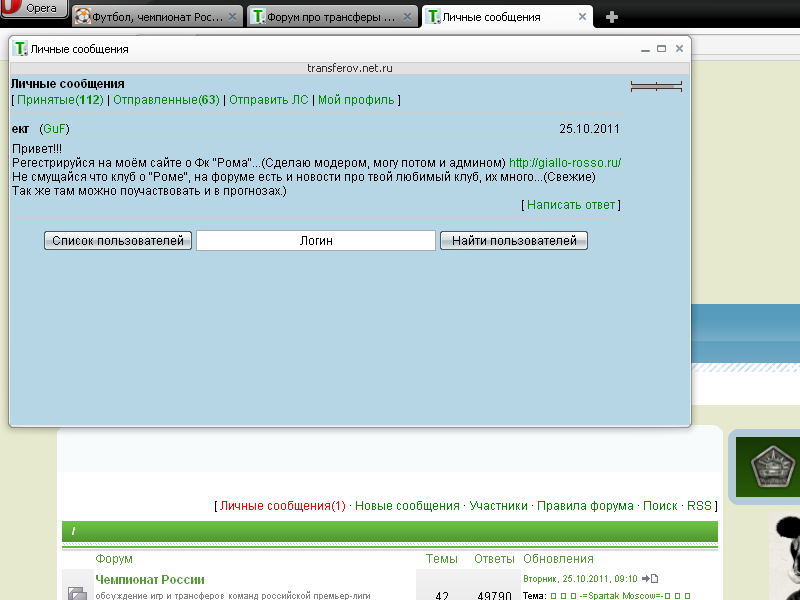
Task: Click 'Отправить ЛС' to compose message
Action: click(270, 100)
